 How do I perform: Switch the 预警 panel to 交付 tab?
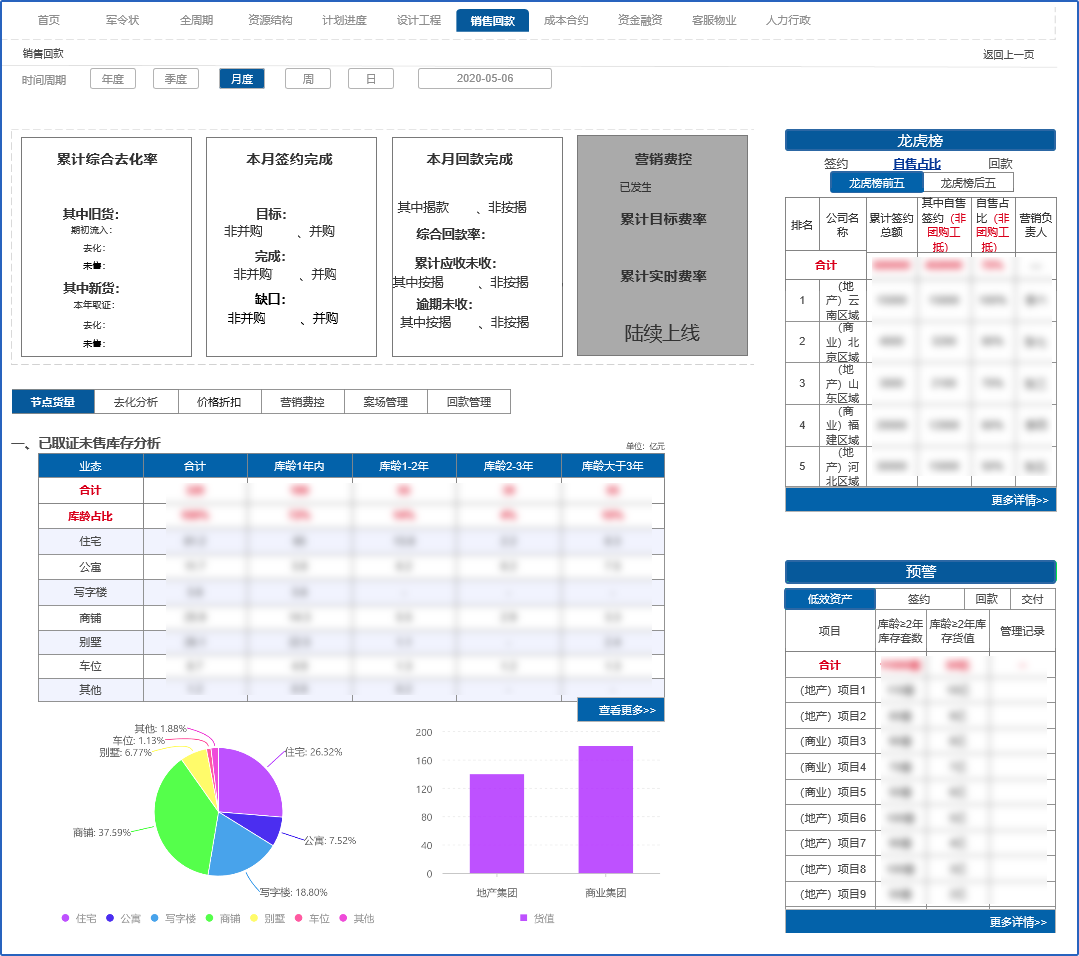[1032, 599]
